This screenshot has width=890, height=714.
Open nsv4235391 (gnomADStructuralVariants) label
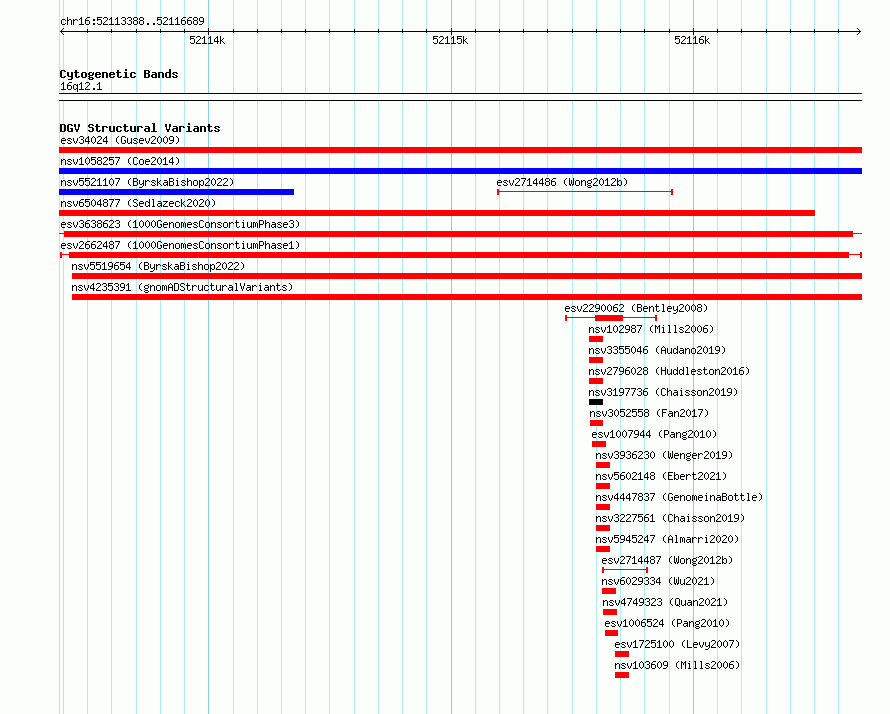182,287
